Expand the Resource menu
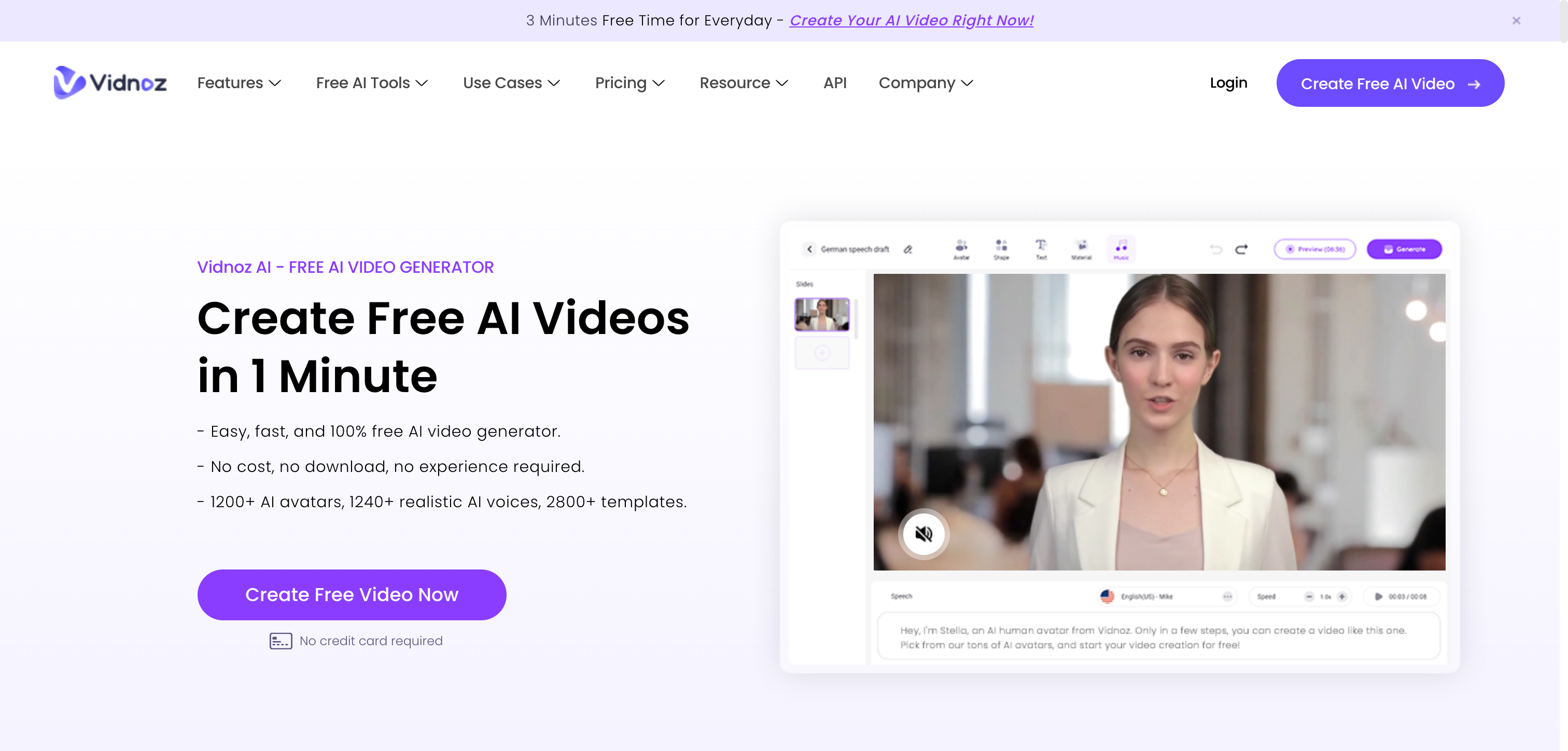The image size is (1568, 751). 744,83
